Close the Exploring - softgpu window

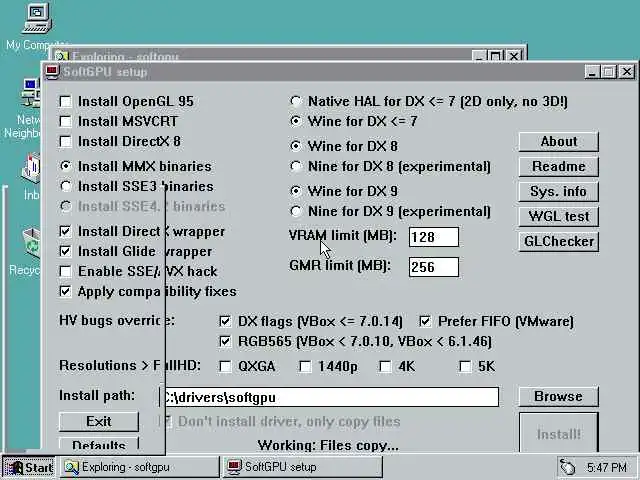[514, 56]
